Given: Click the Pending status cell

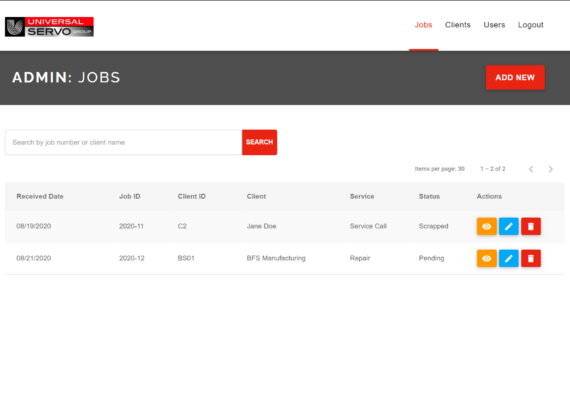Looking at the screenshot, I should tap(431, 258).
